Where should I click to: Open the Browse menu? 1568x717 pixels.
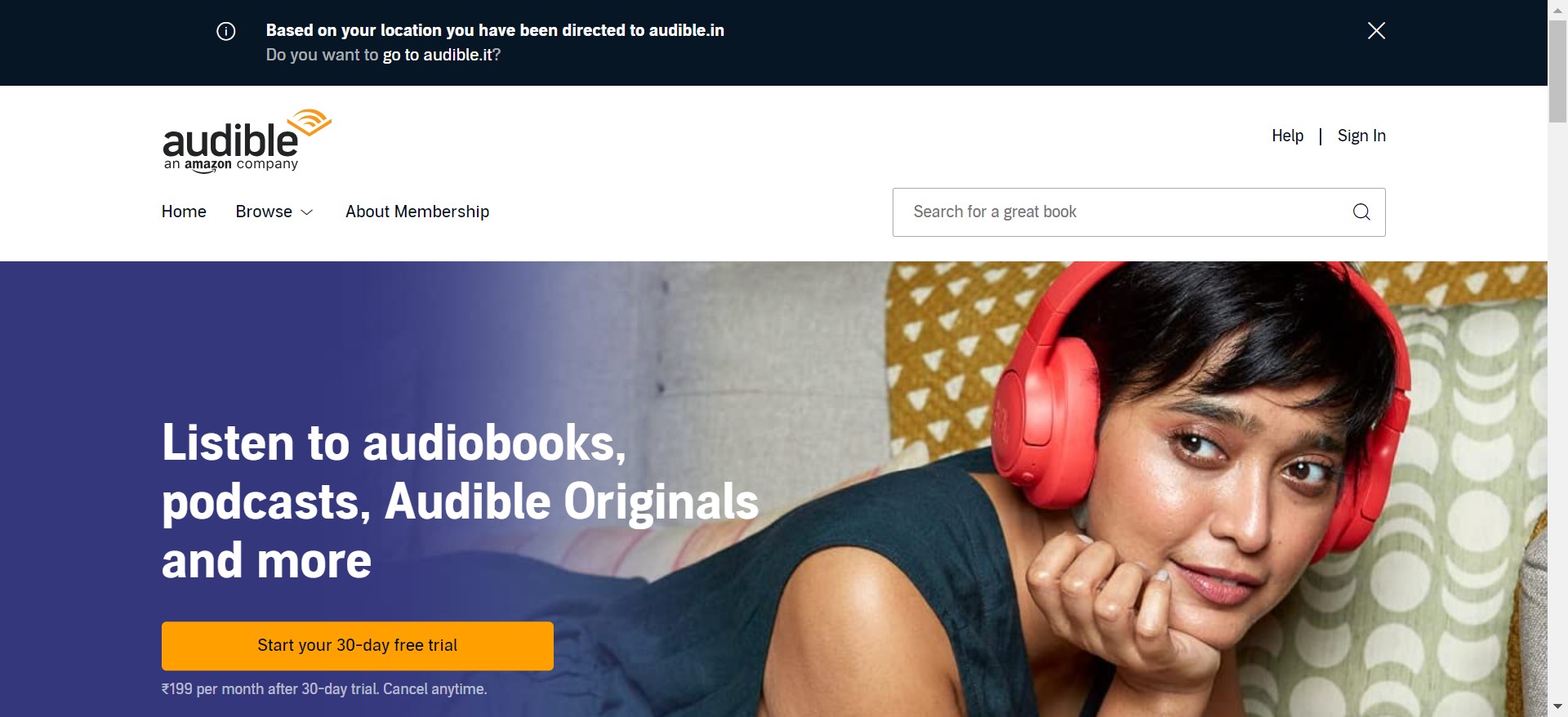pos(274,212)
